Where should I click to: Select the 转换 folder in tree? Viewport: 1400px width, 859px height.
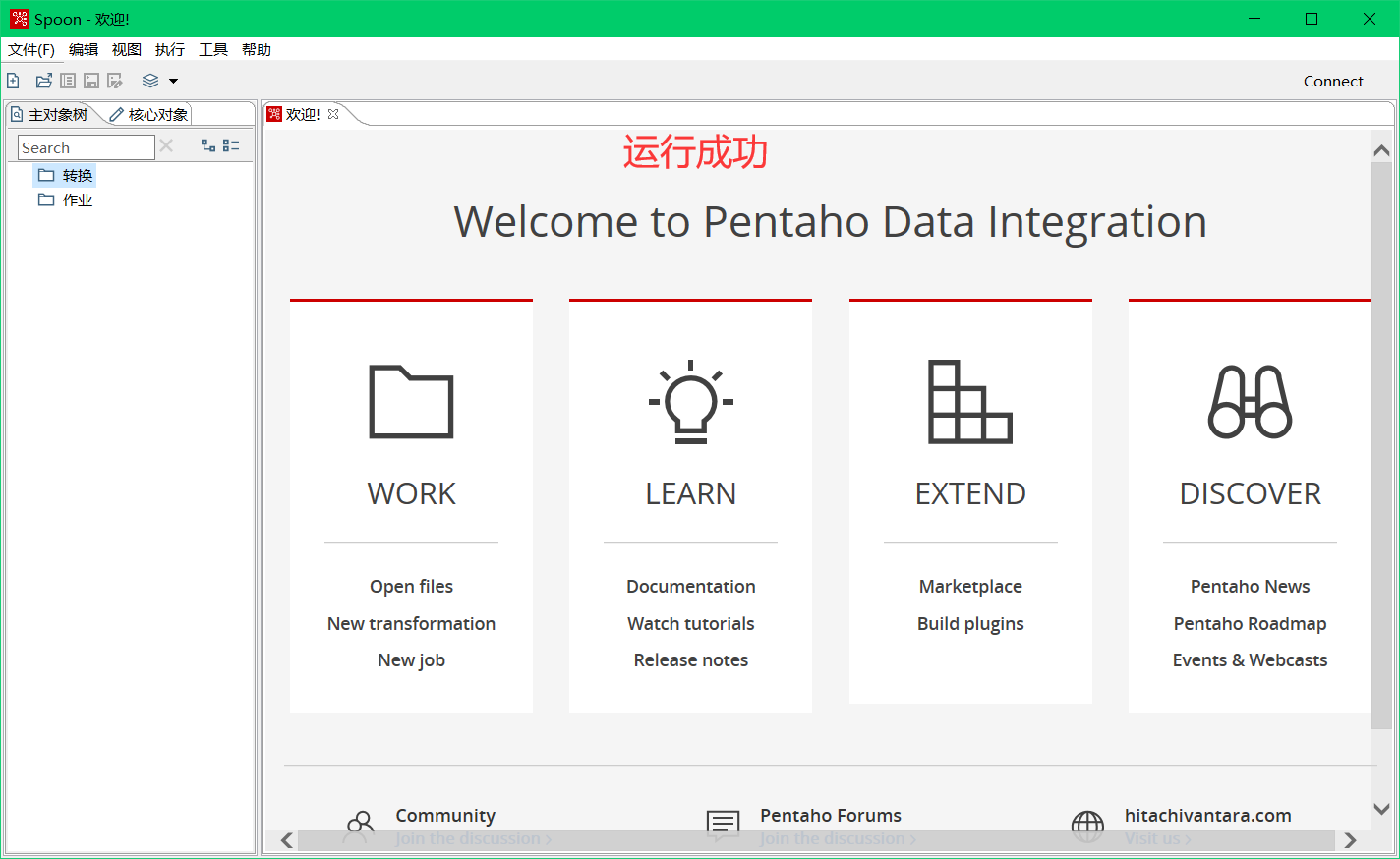click(x=66, y=175)
